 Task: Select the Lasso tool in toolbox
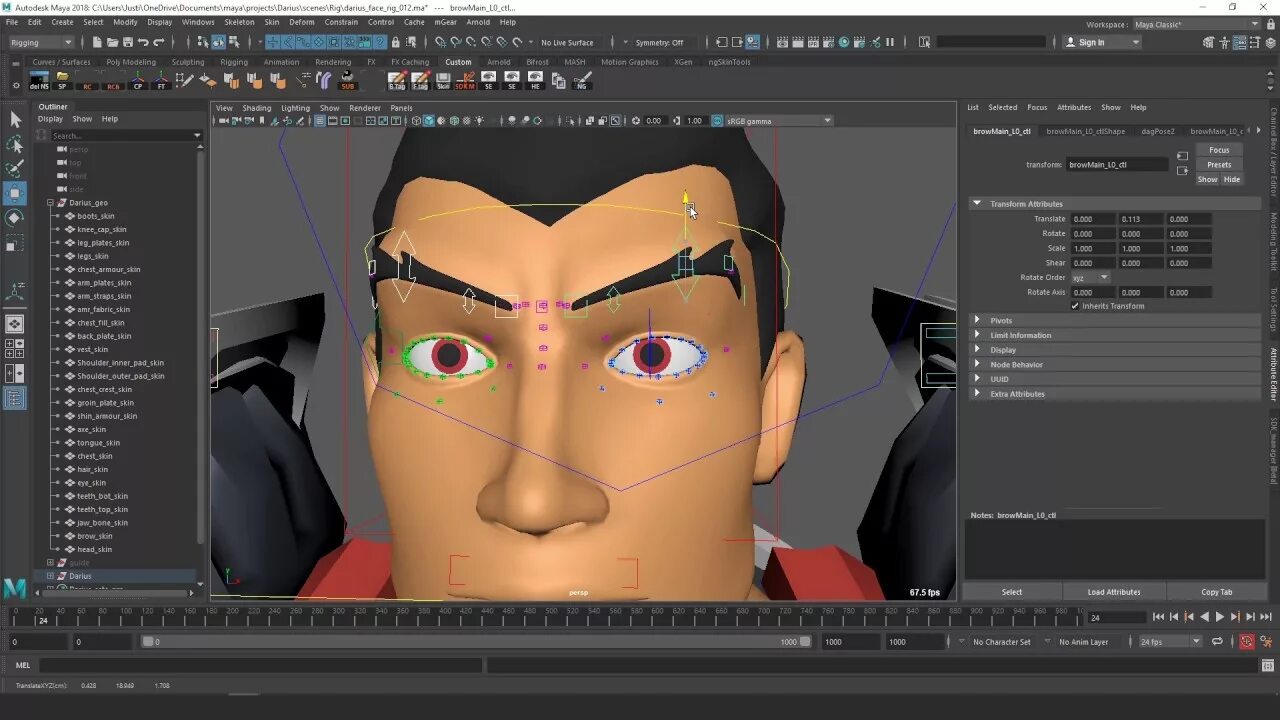pos(15,144)
